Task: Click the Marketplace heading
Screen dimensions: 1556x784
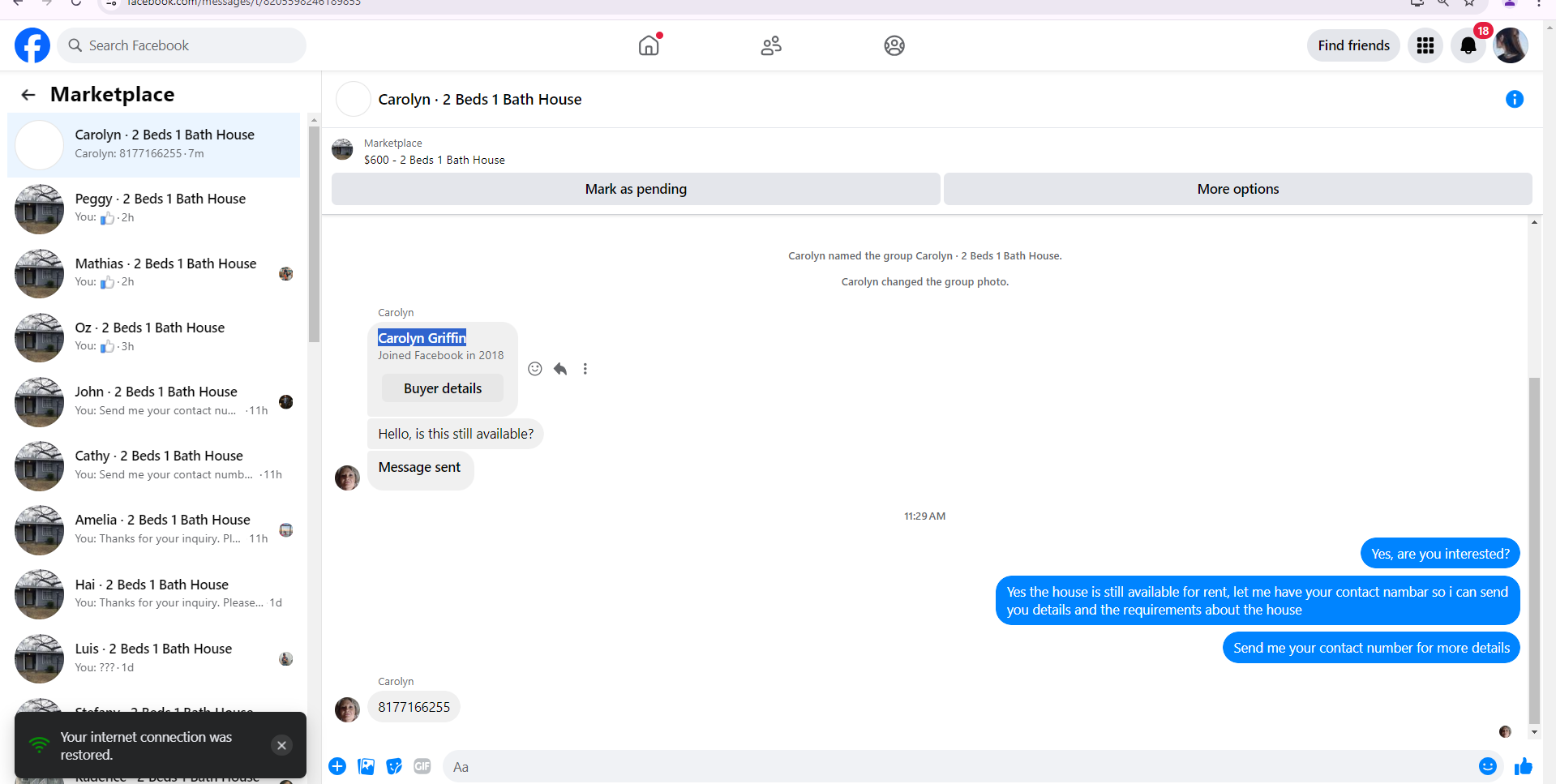Action: (x=113, y=95)
